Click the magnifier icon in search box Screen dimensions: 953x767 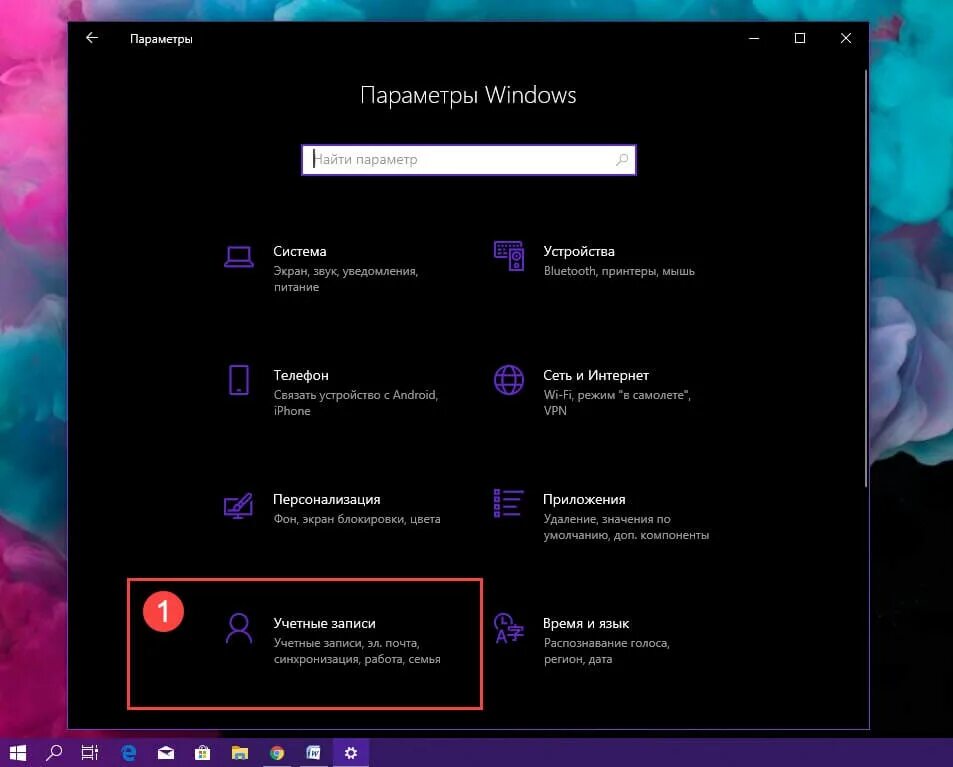pos(622,160)
